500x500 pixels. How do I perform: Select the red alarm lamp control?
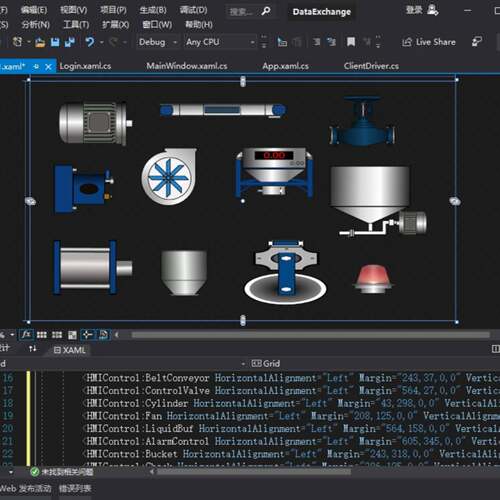tap(373, 279)
